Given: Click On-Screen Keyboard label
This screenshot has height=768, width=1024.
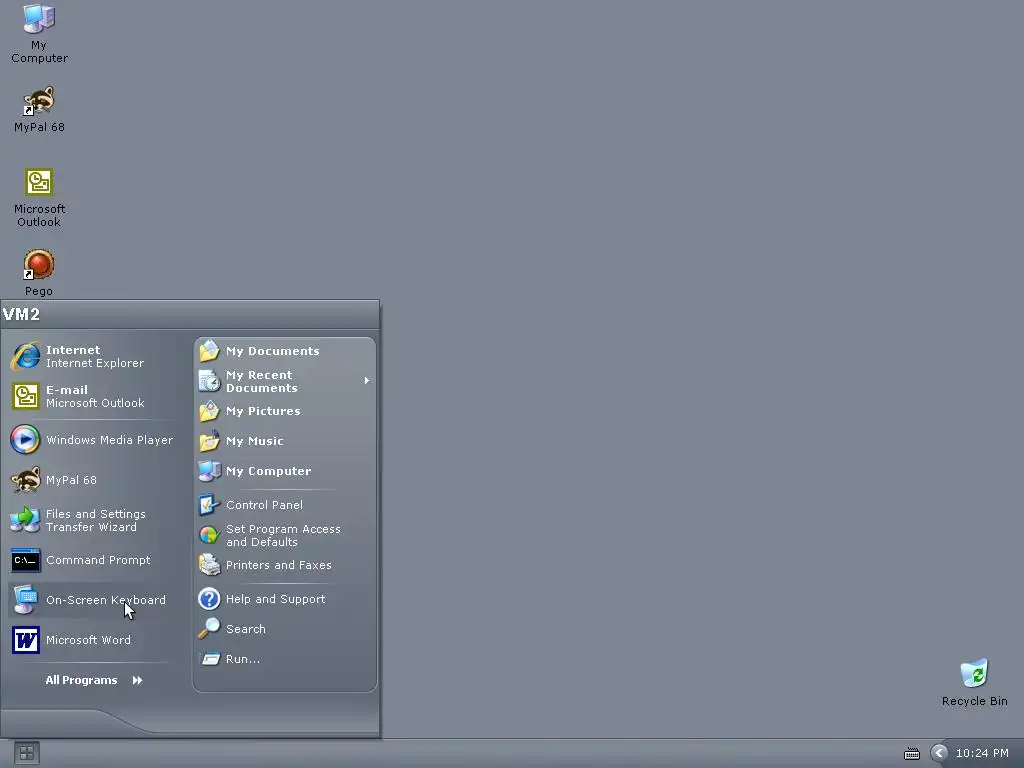Looking at the screenshot, I should (x=106, y=600).
